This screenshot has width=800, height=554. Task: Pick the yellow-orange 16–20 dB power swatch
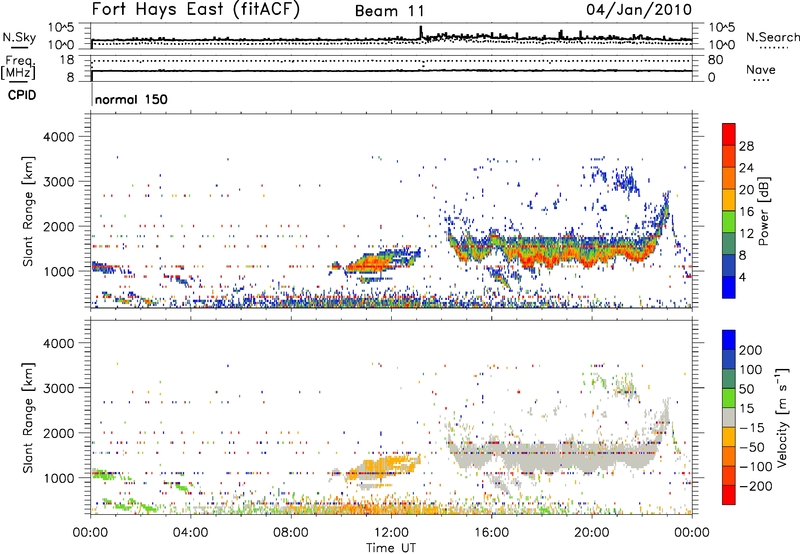click(x=729, y=200)
